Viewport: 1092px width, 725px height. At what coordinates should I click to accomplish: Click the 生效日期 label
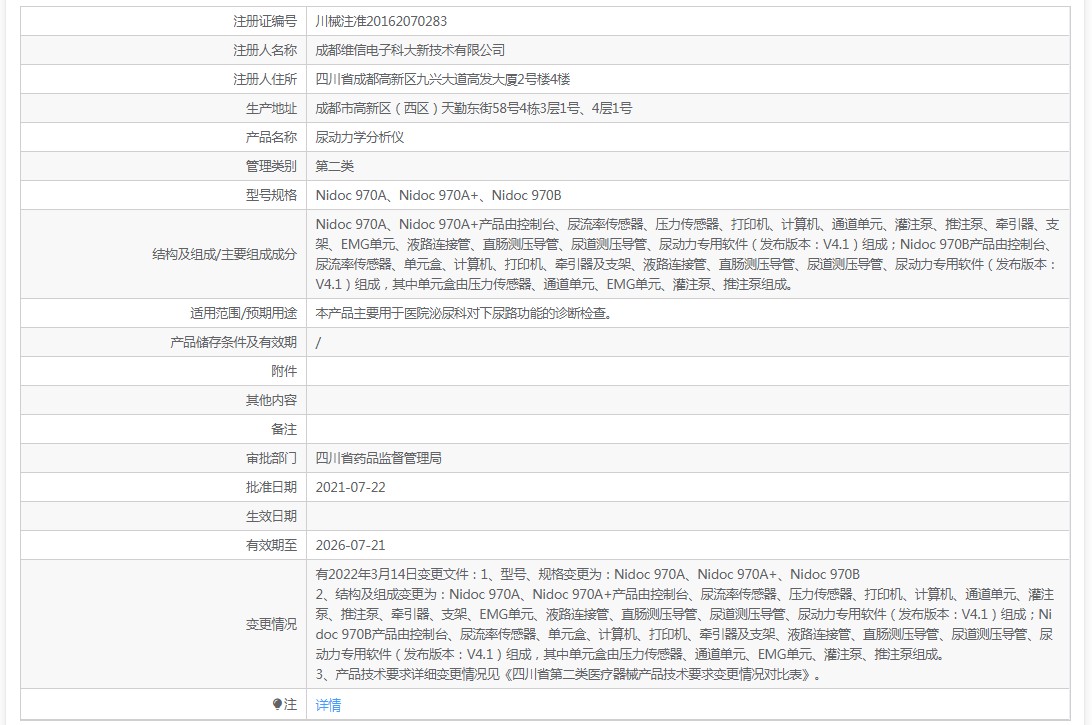point(271,517)
